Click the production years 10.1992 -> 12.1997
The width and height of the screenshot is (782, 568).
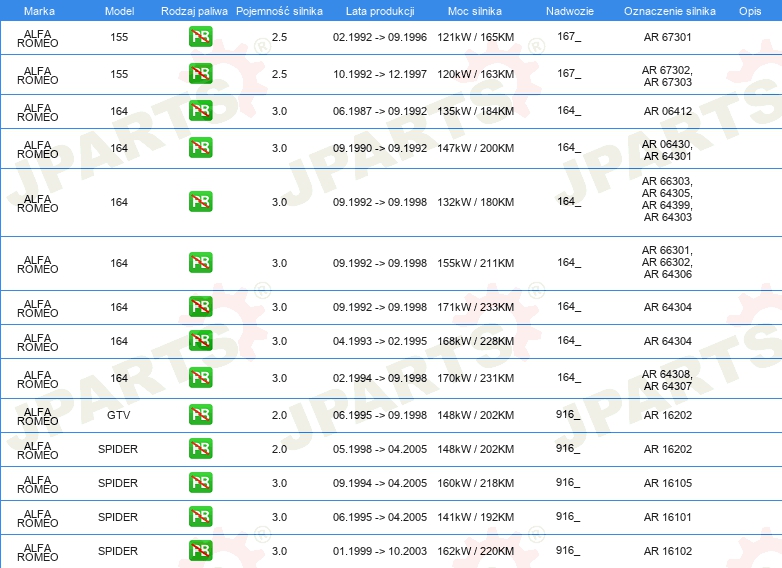coord(380,74)
